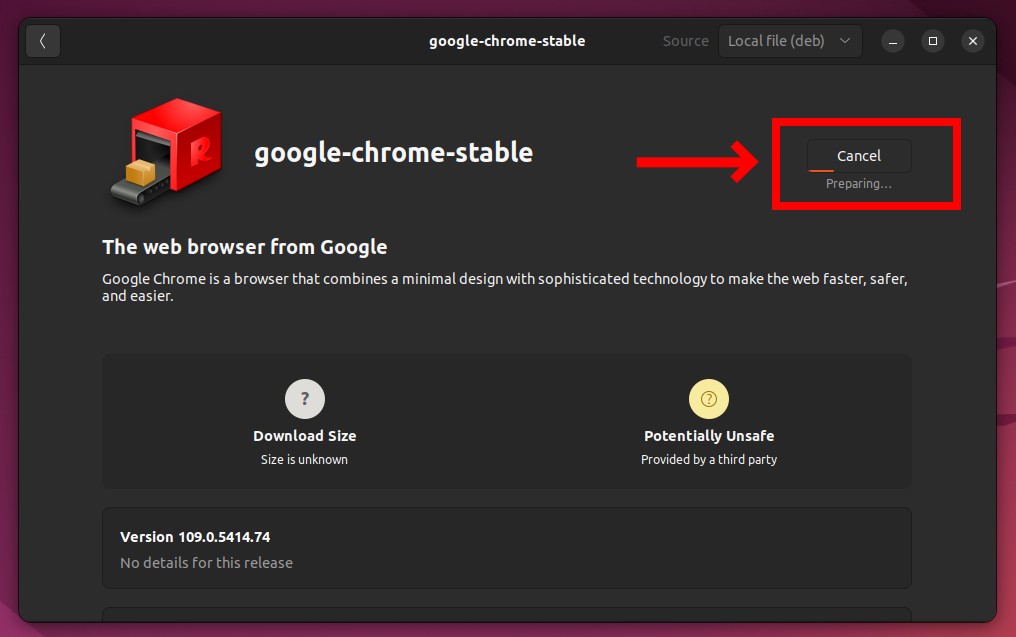Click the large google-chrome-stable app name
Image resolution: width=1016 pixels, height=637 pixels.
(x=393, y=153)
